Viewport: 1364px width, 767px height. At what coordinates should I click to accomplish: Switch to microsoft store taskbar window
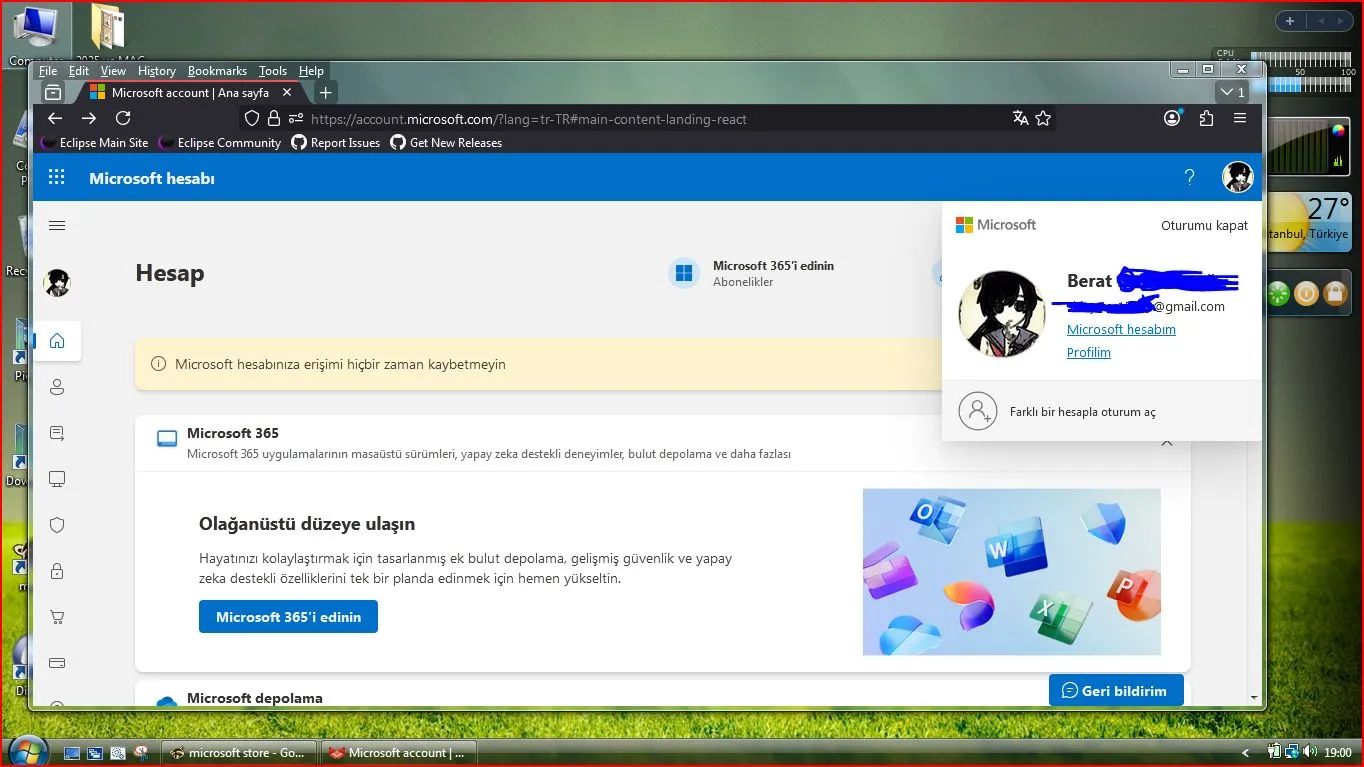tap(240, 753)
